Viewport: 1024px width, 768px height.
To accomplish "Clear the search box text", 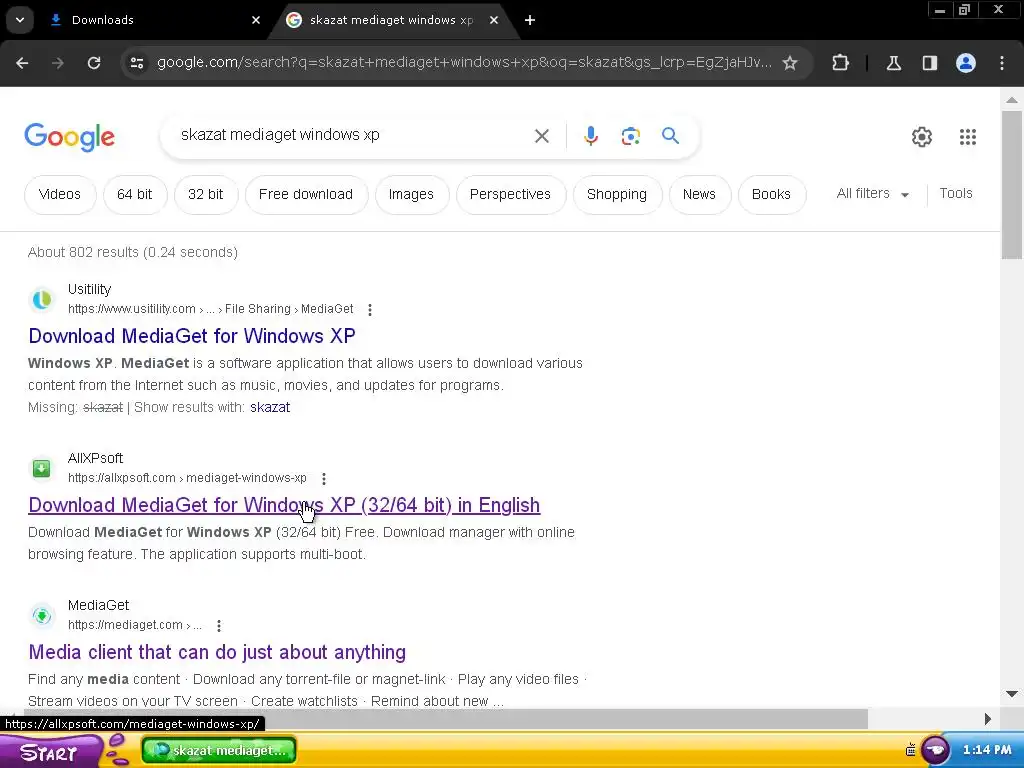I will click(542, 136).
